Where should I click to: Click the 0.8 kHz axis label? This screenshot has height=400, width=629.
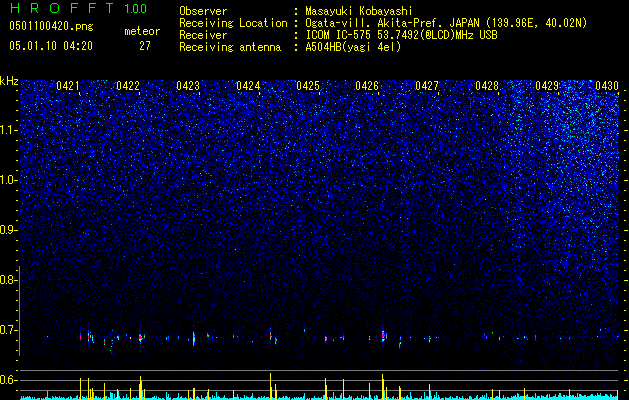(x=7, y=280)
